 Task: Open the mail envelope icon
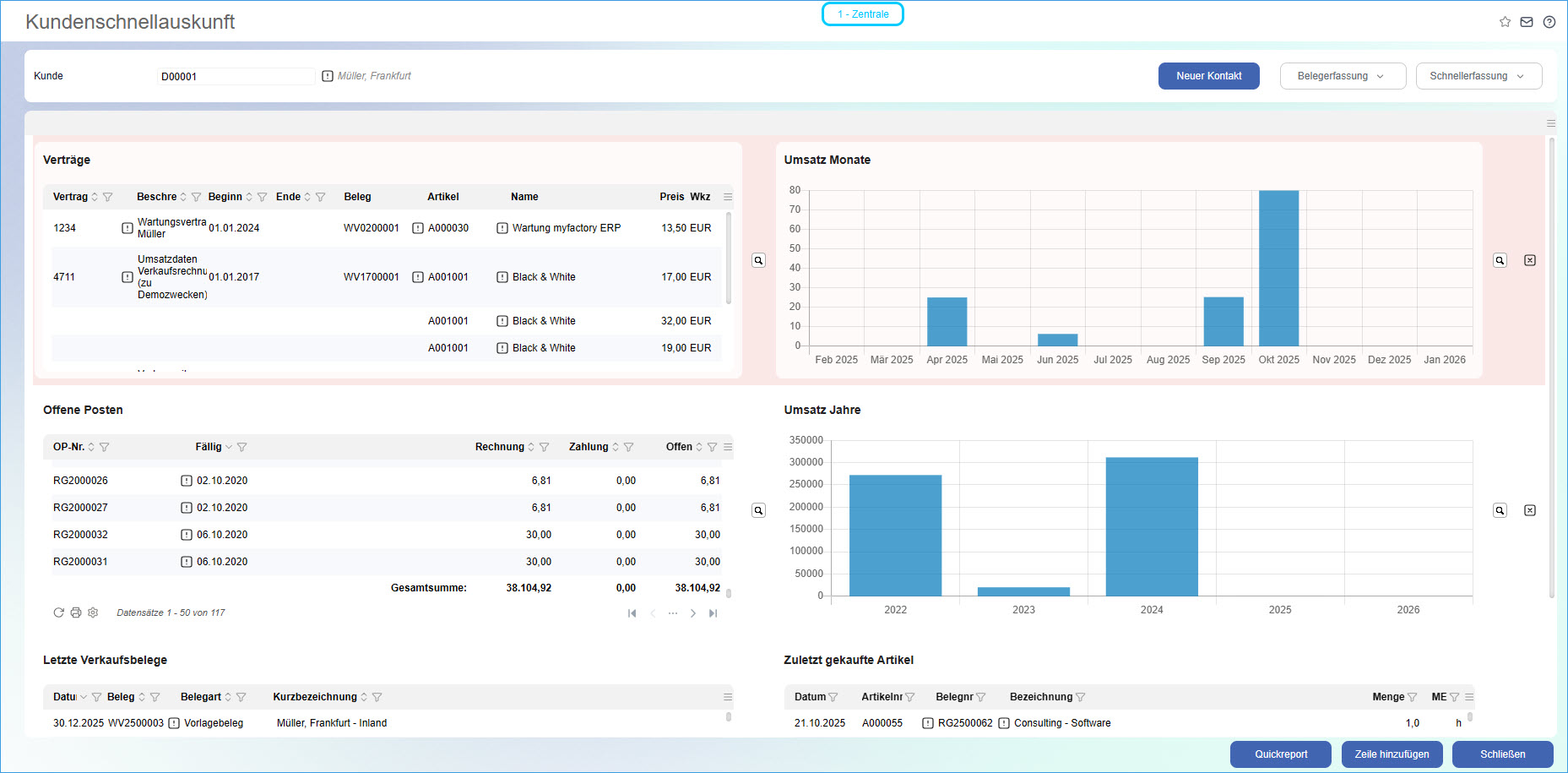tap(1527, 22)
